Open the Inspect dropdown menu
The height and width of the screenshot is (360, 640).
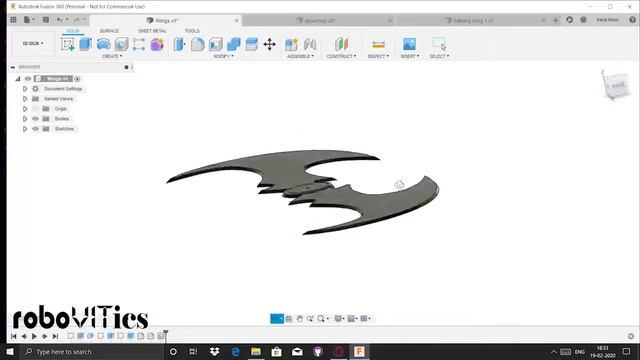[378, 56]
